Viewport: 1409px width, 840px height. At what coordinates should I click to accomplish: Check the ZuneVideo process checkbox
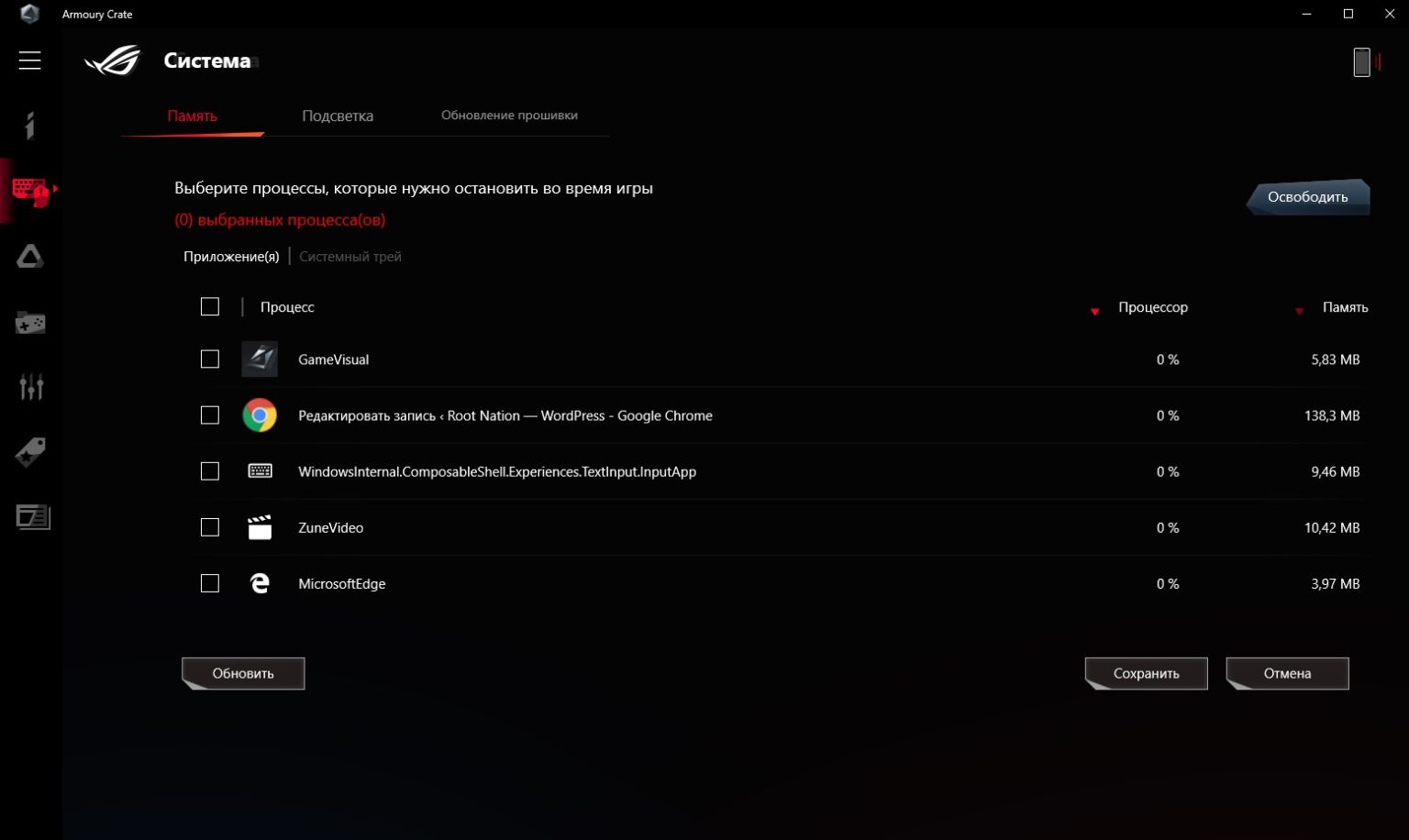(x=210, y=527)
